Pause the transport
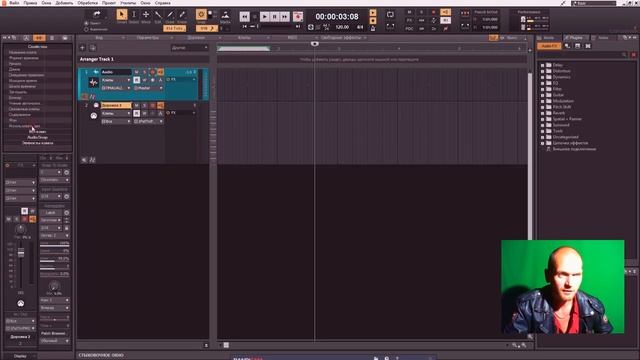This screenshot has height=360, width=640. point(275,16)
